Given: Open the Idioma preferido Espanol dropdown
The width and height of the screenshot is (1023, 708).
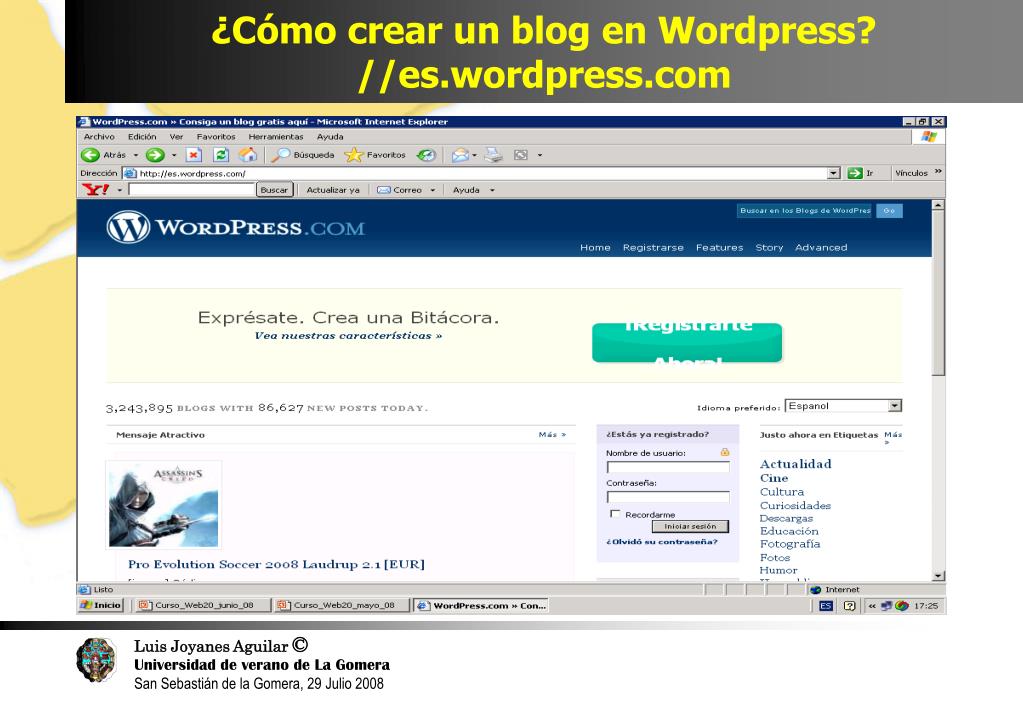Looking at the screenshot, I should pos(844,405).
